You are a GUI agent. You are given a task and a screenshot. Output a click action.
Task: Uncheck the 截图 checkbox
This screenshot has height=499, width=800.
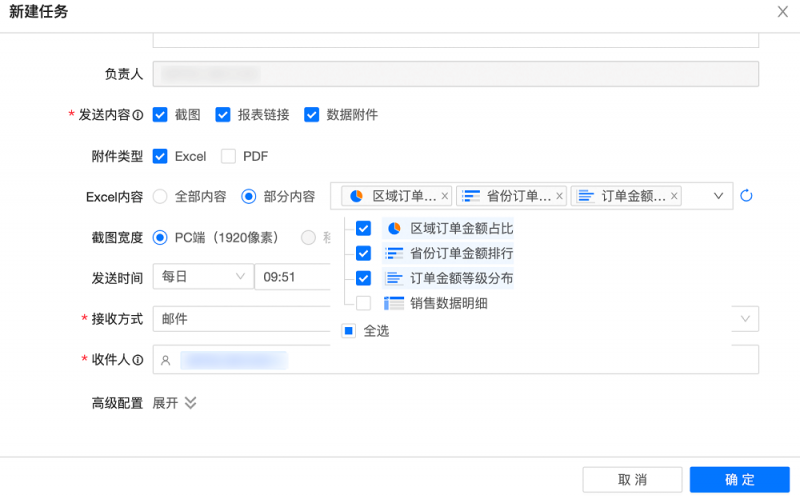(160, 115)
